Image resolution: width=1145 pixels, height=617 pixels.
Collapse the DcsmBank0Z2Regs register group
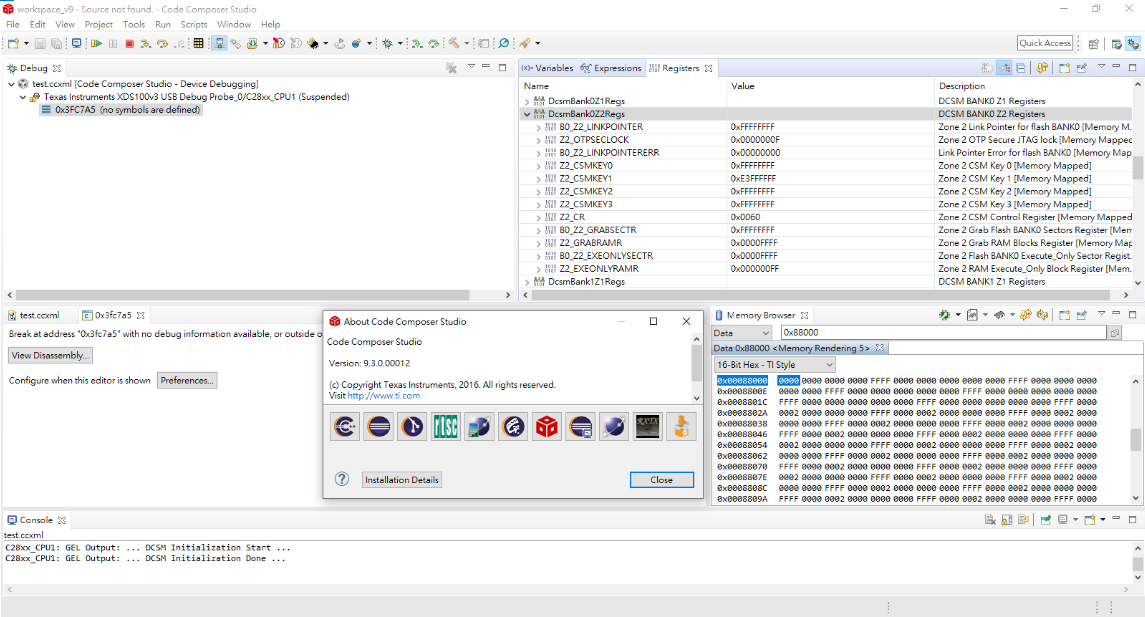click(527, 115)
